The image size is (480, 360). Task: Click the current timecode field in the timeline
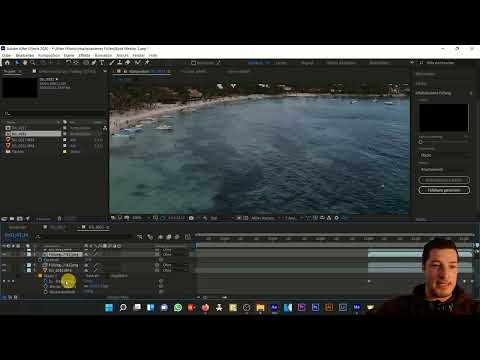[x=16, y=235]
